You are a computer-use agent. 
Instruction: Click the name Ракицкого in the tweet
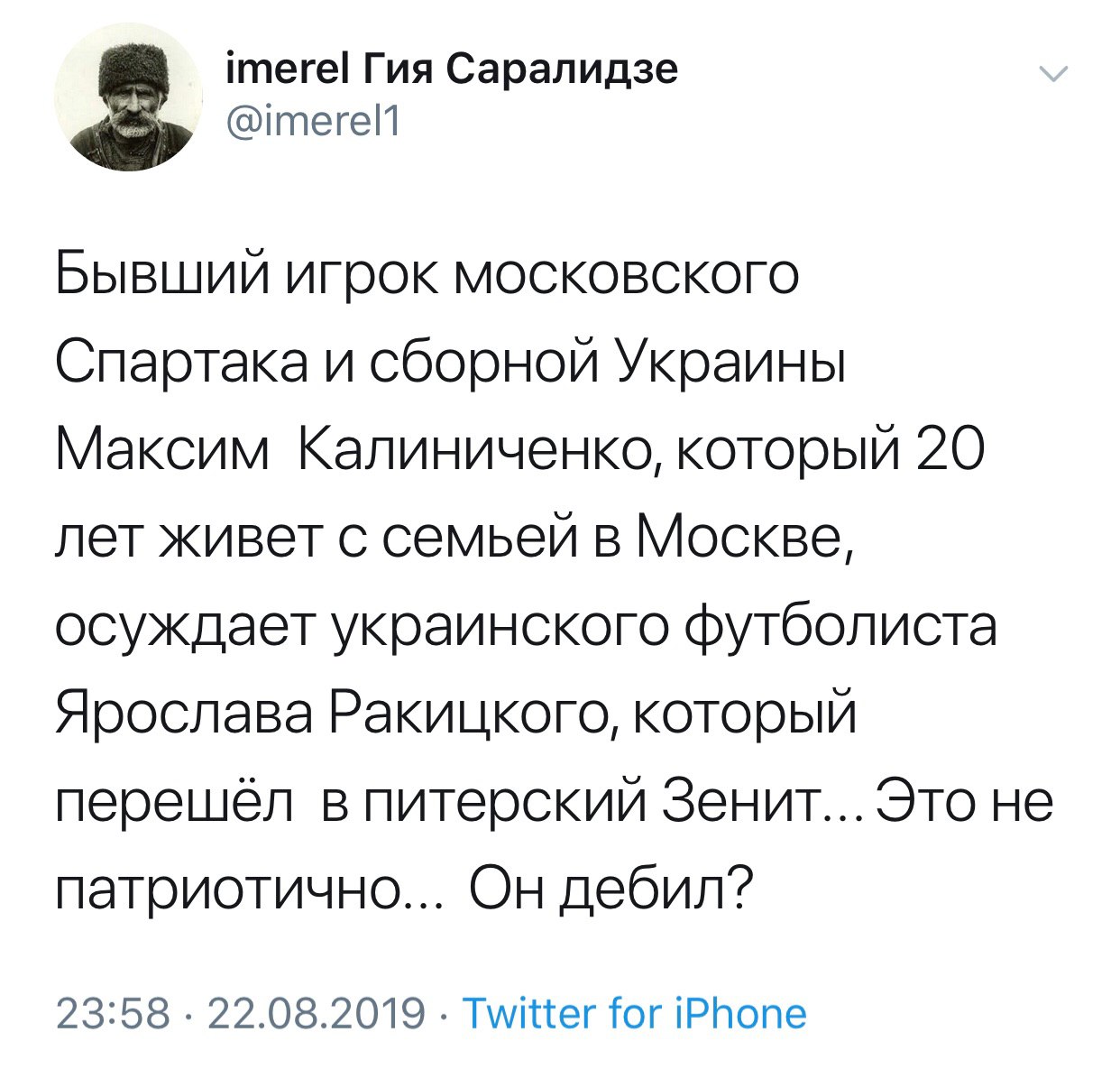[x=471, y=714]
